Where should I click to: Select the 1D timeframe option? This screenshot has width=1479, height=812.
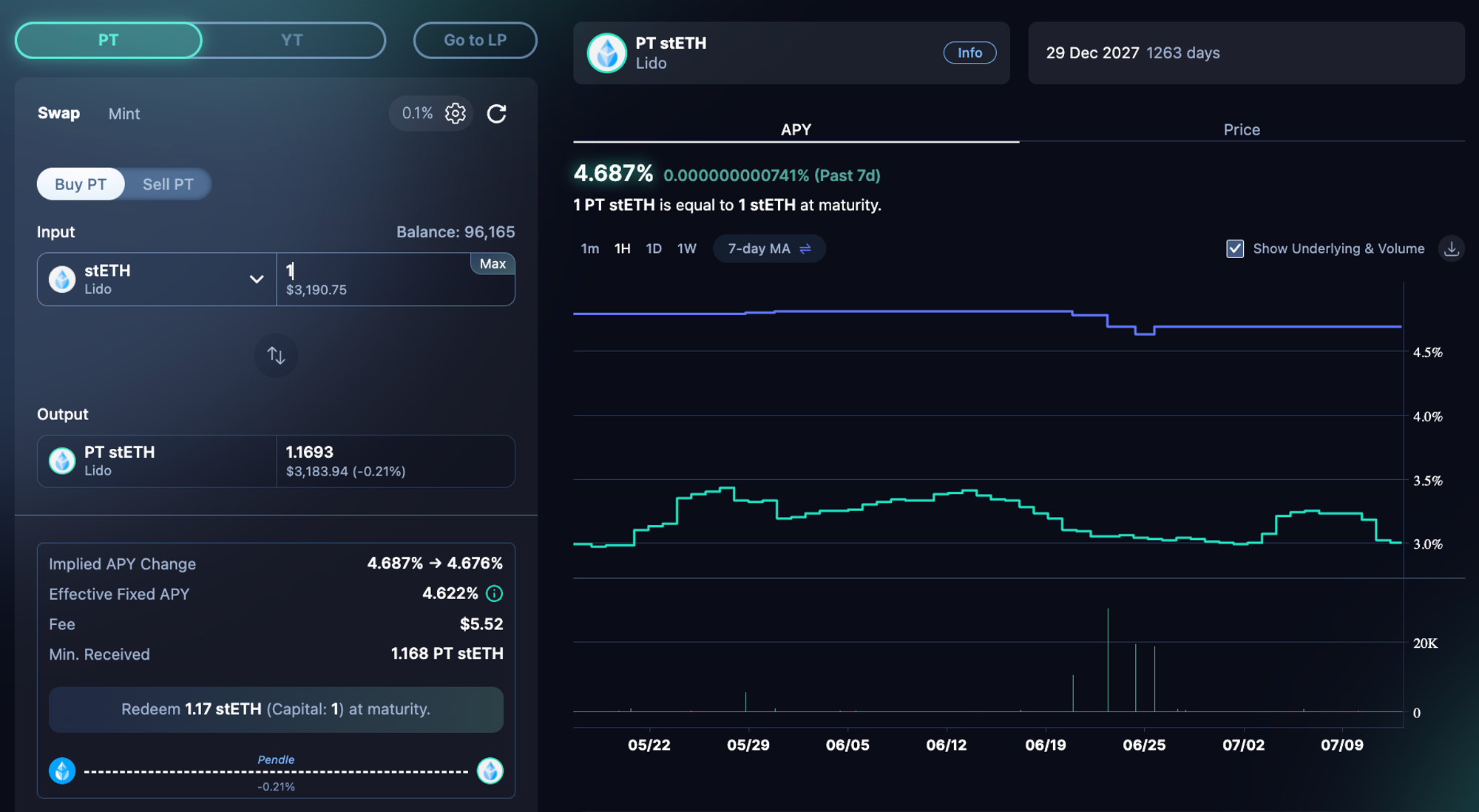coord(654,249)
